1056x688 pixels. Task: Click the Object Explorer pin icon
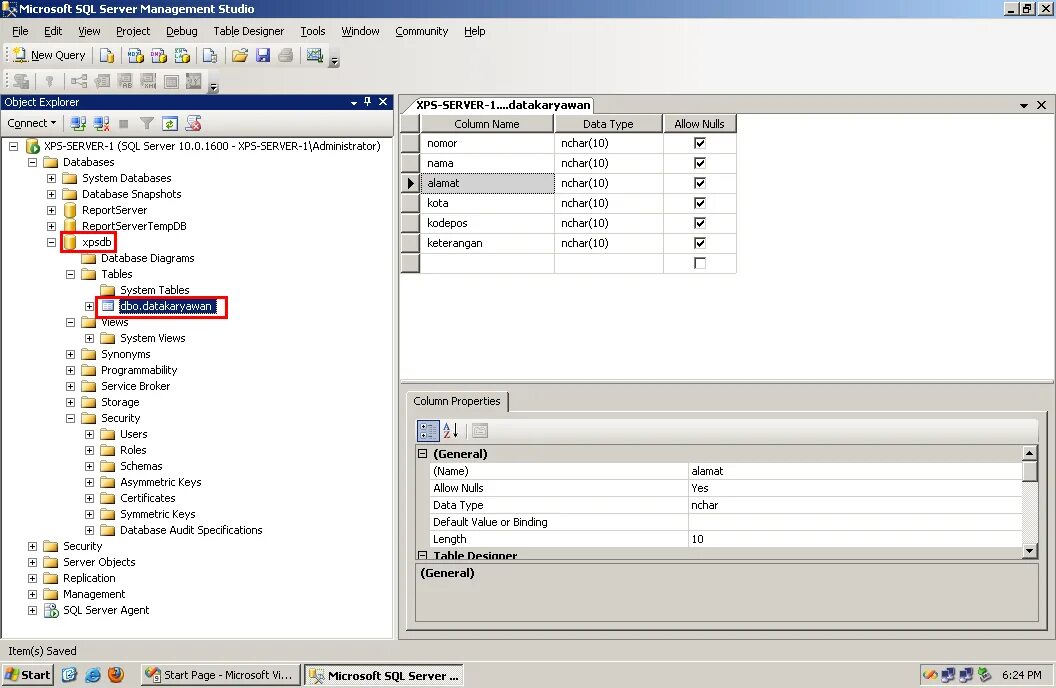pos(367,102)
